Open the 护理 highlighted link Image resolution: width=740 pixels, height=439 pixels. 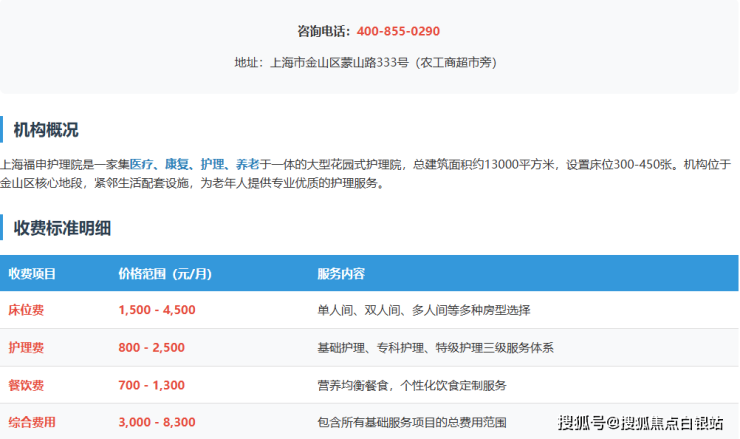(x=212, y=164)
